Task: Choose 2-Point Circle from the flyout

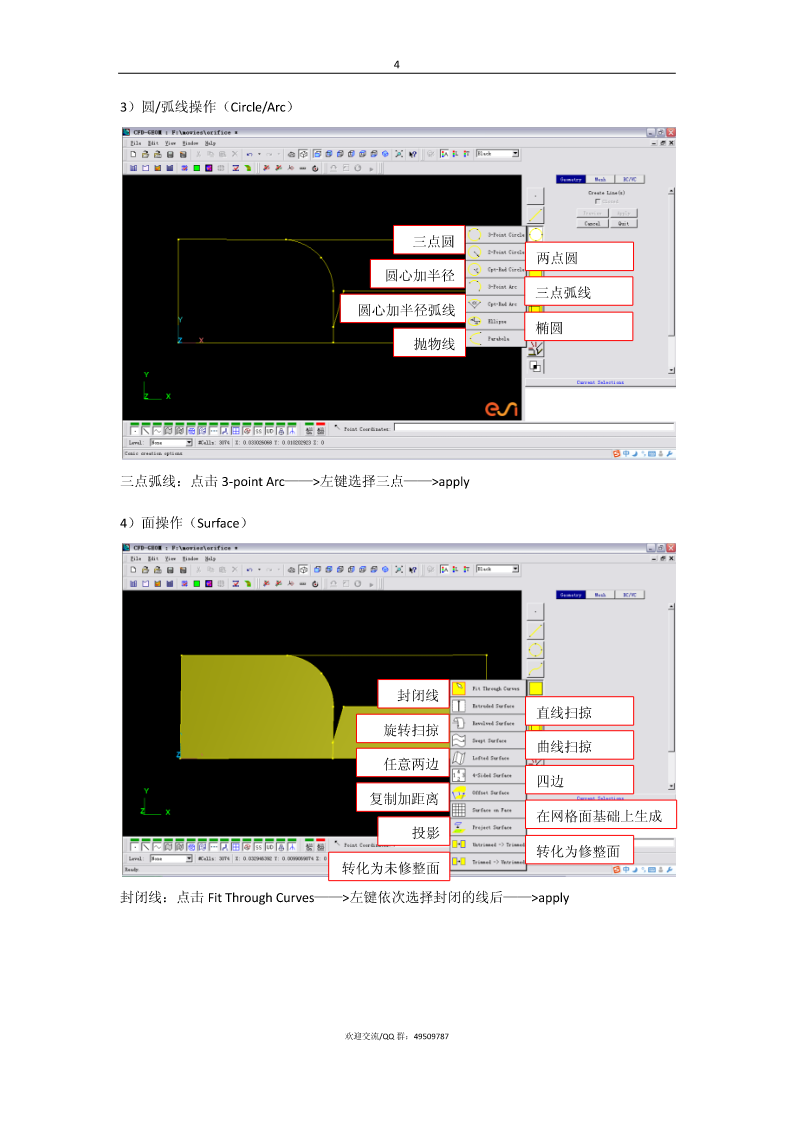Action: coord(496,252)
